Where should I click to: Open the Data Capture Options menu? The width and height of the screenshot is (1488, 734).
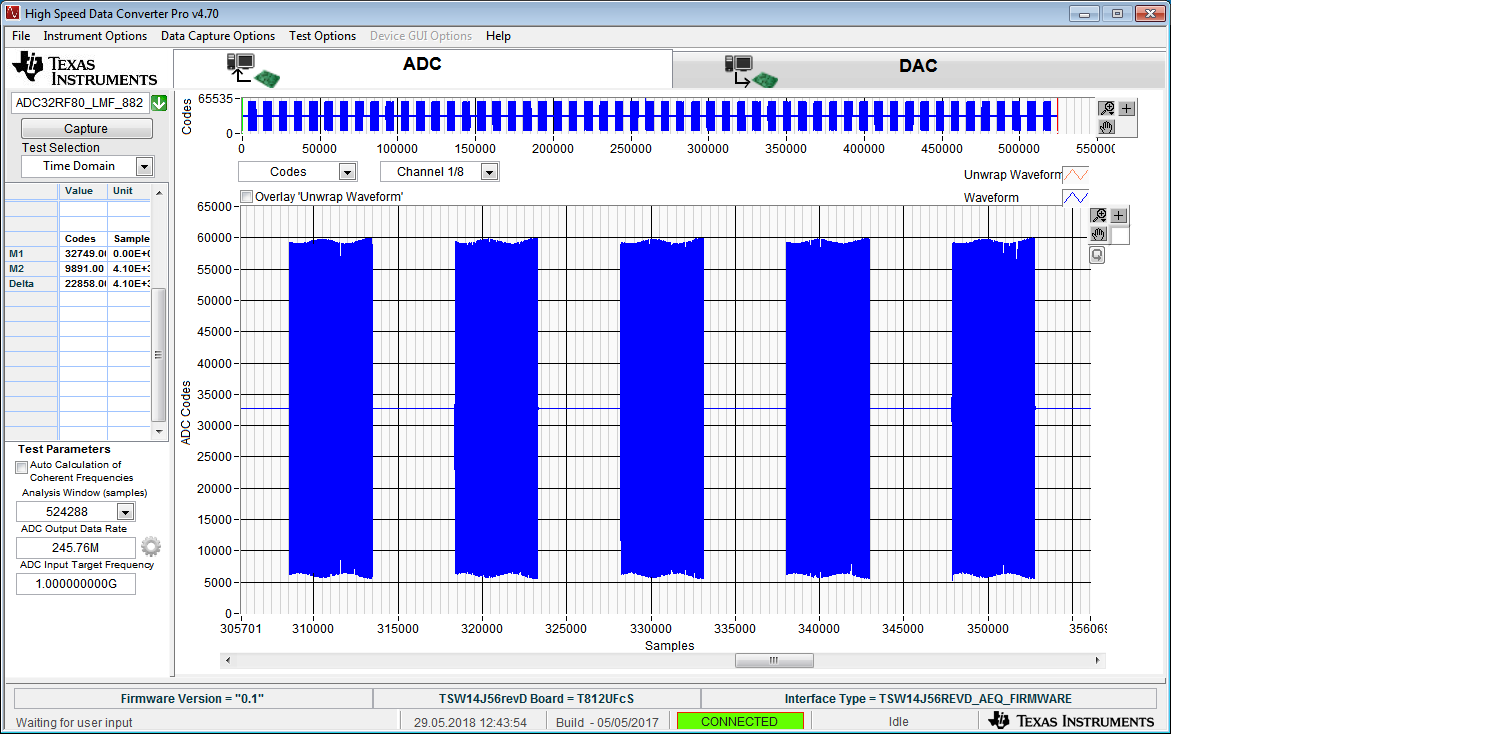[218, 36]
